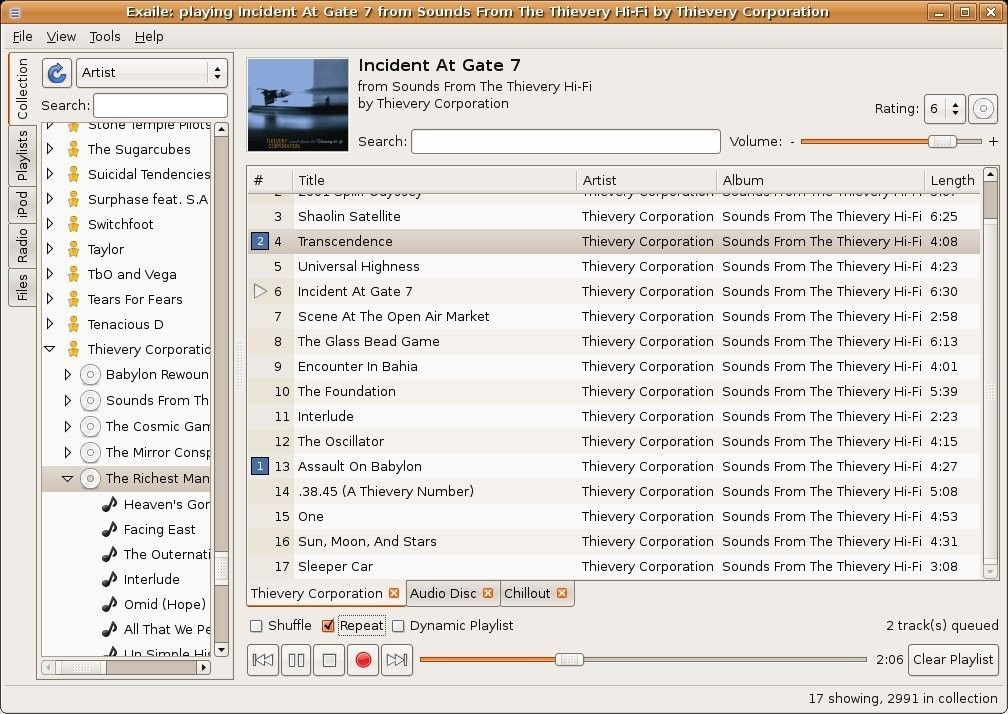Skip to the previous track
1008x714 pixels.
click(x=262, y=659)
